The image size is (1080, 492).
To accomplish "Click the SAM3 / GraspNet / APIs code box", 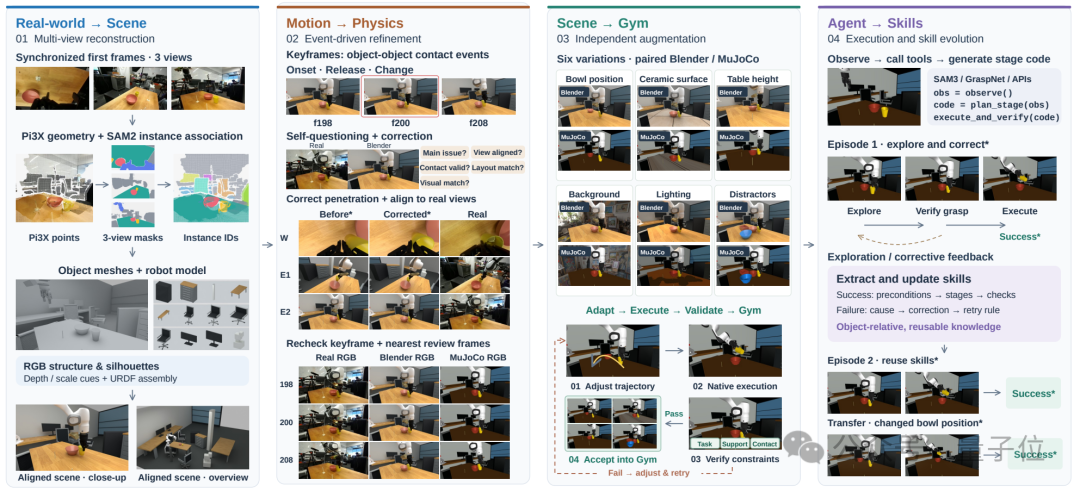I will (x=992, y=96).
